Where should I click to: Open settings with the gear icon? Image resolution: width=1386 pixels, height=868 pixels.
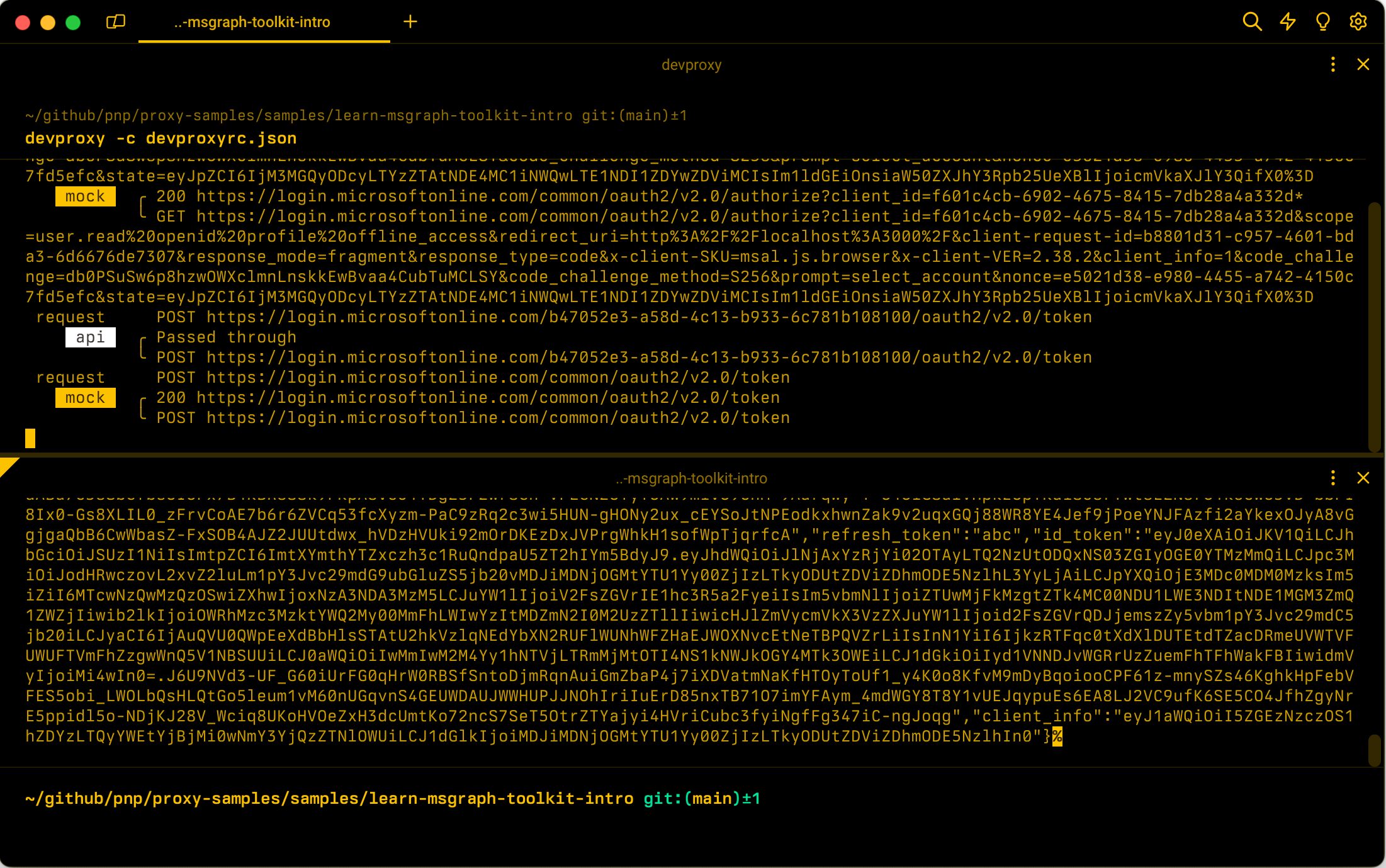click(x=1358, y=22)
